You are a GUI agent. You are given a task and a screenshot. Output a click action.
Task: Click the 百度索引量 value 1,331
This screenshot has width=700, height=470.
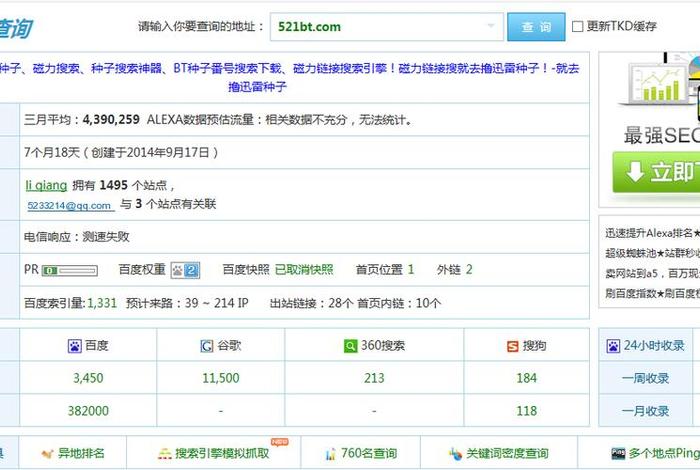coord(102,303)
